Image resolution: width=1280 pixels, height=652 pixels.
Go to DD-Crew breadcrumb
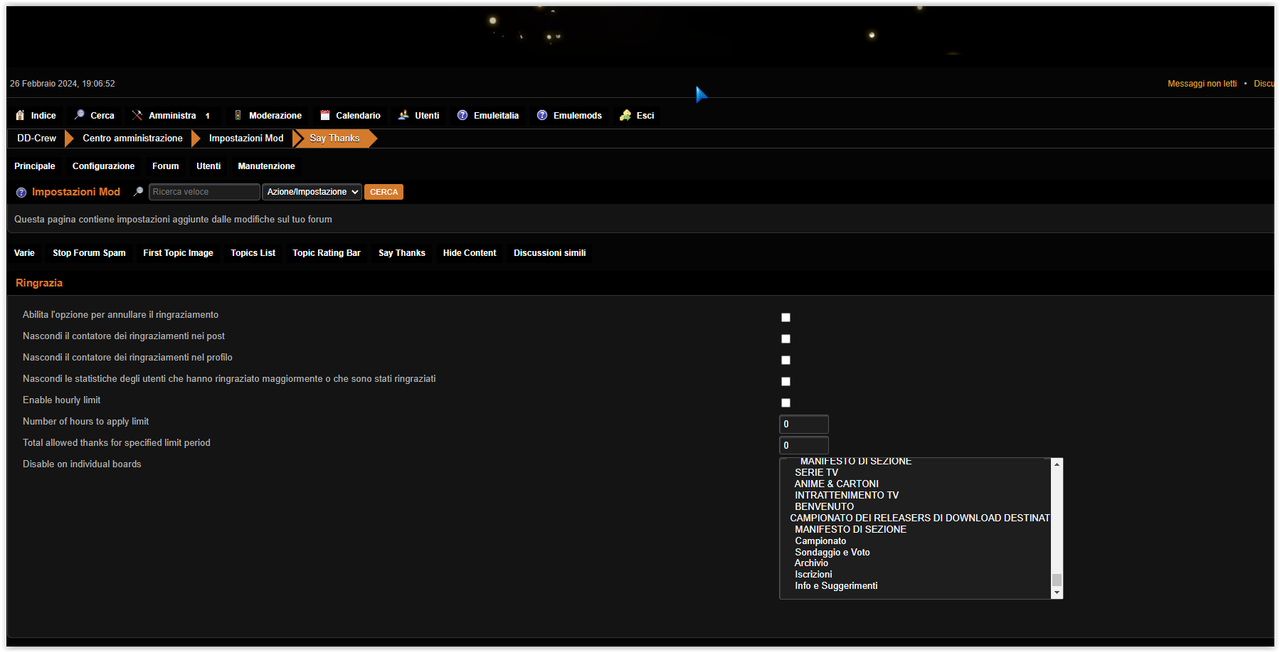37,138
